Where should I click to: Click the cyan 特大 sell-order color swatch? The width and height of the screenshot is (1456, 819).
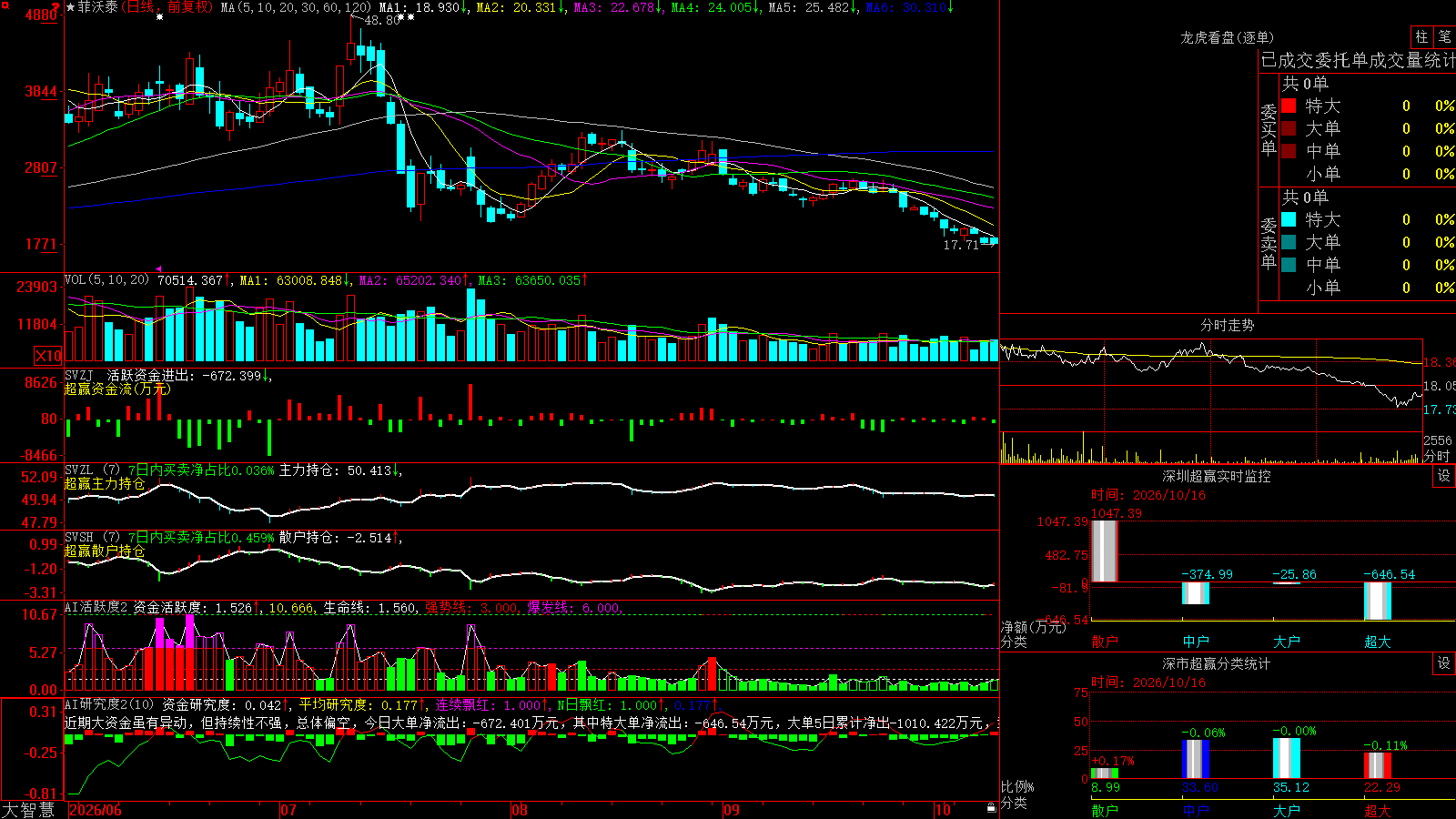point(1289,219)
